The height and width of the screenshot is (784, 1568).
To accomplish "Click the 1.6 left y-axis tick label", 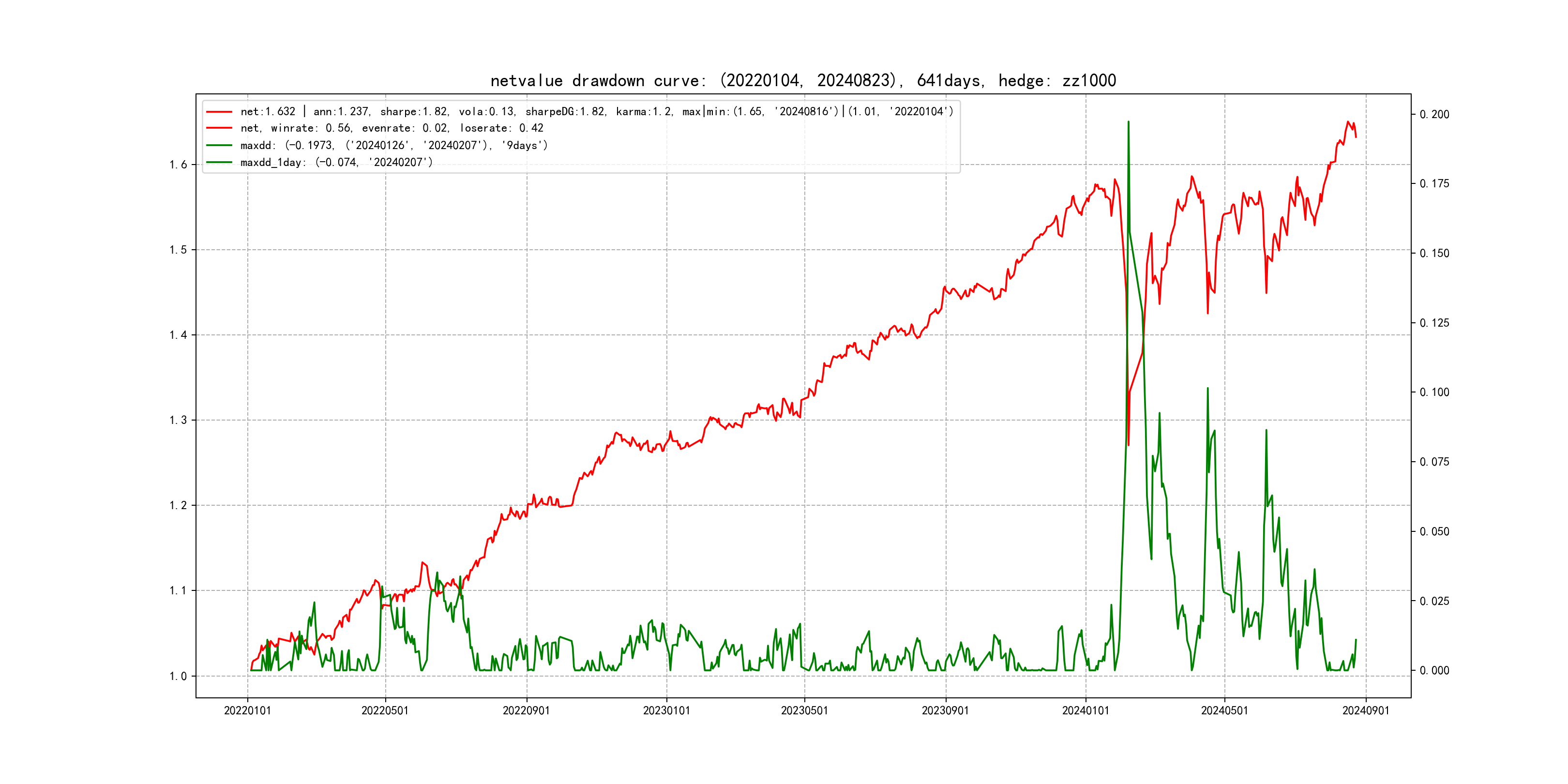I will (178, 165).
